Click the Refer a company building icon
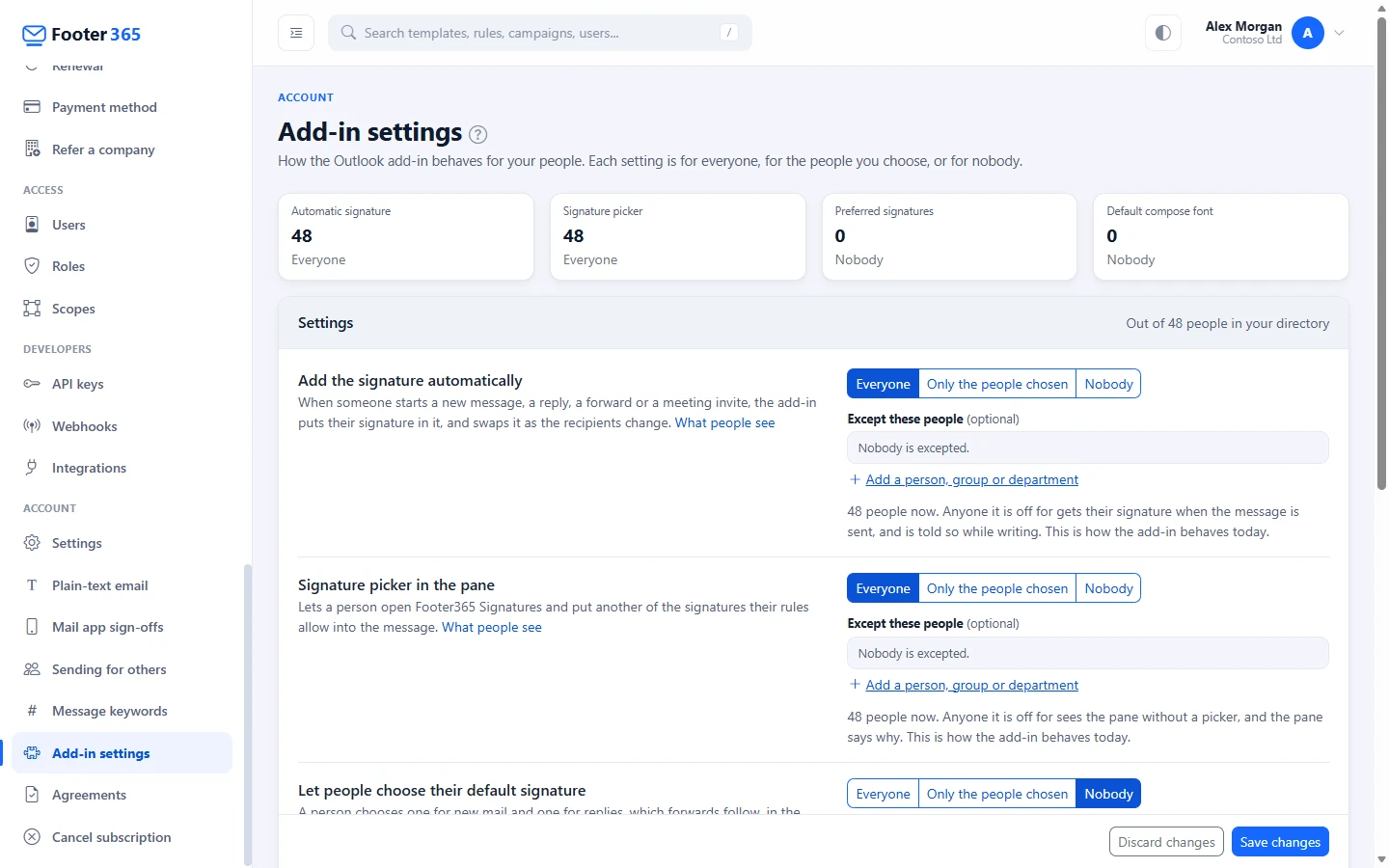 (x=32, y=149)
